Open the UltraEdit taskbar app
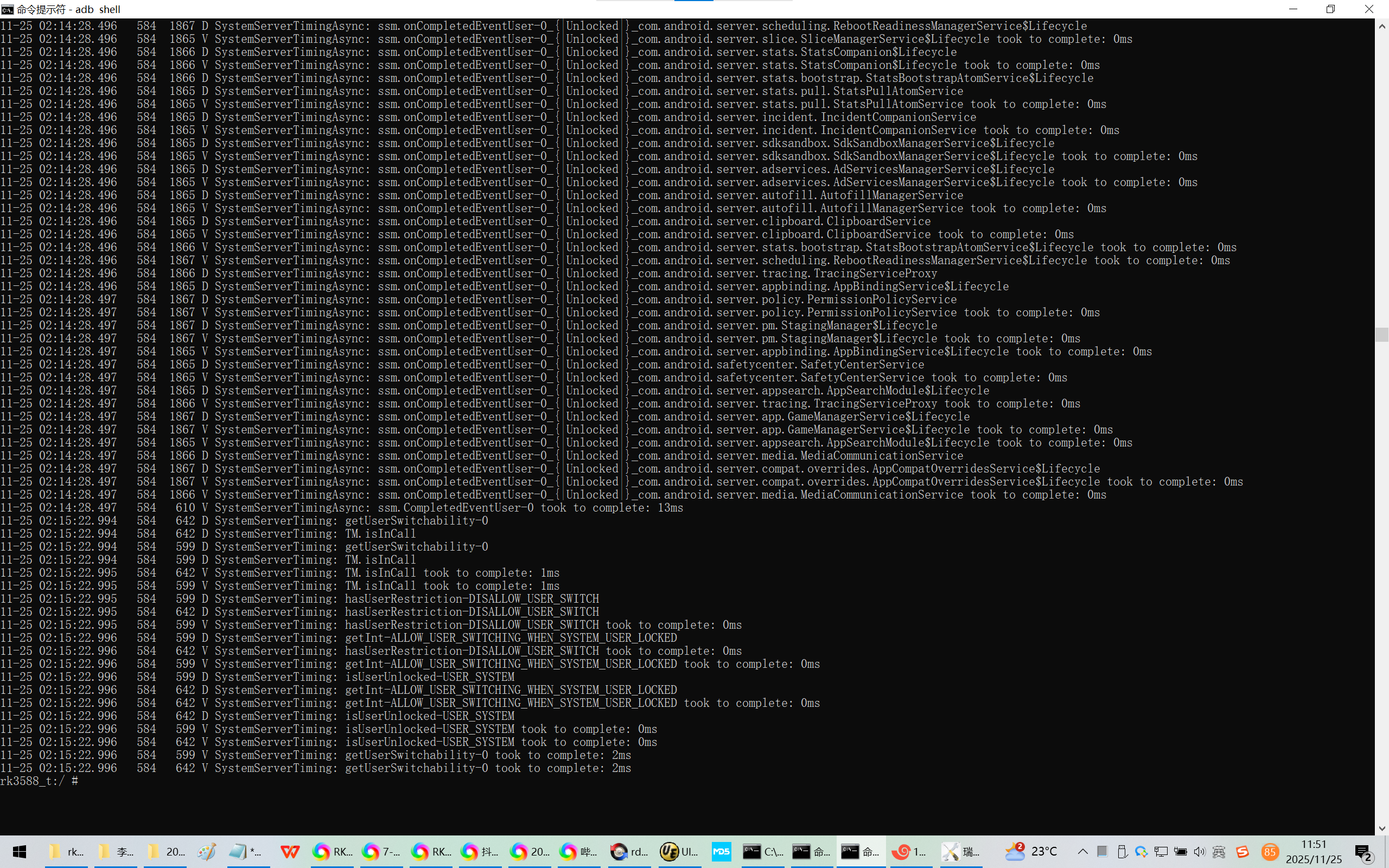This screenshot has width=1389, height=868. coord(678,851)
